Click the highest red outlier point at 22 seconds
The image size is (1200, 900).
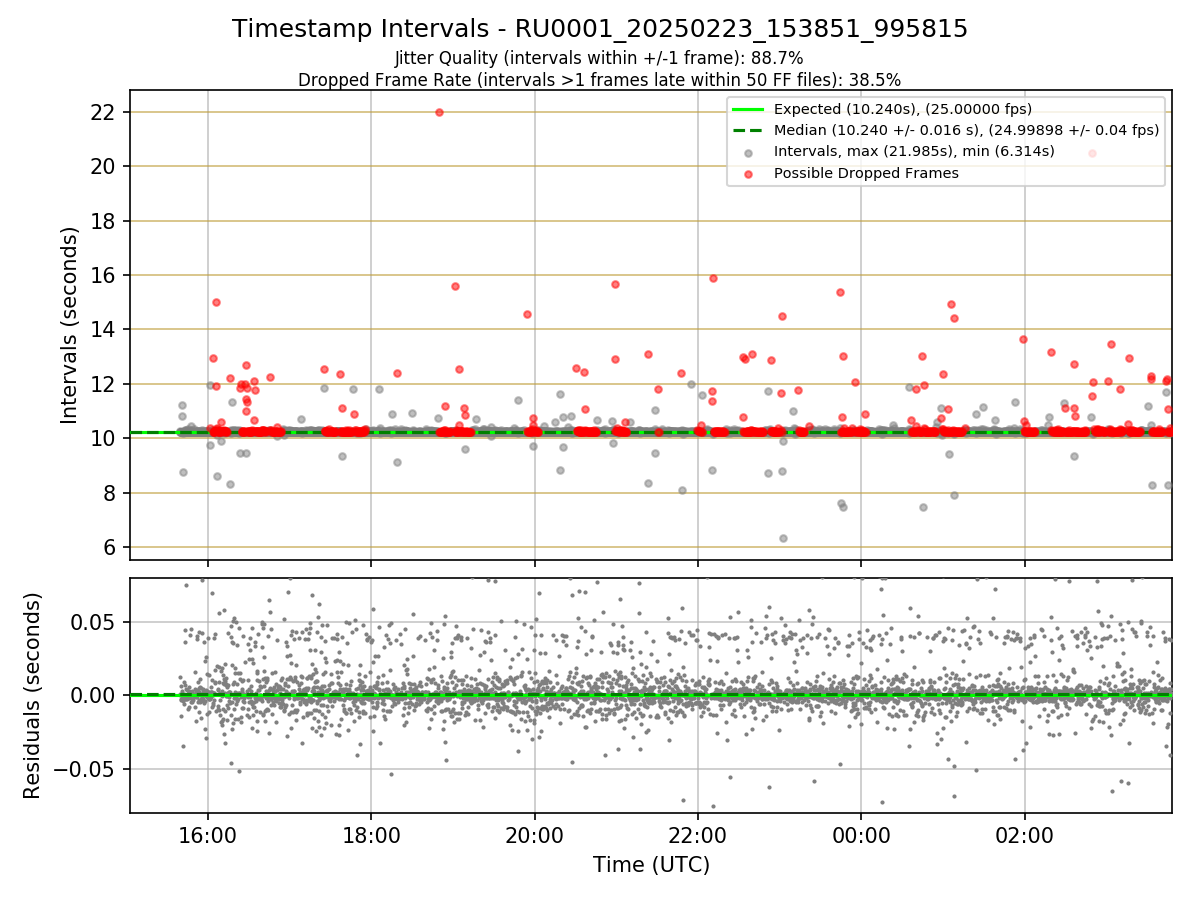click(439, 112)
